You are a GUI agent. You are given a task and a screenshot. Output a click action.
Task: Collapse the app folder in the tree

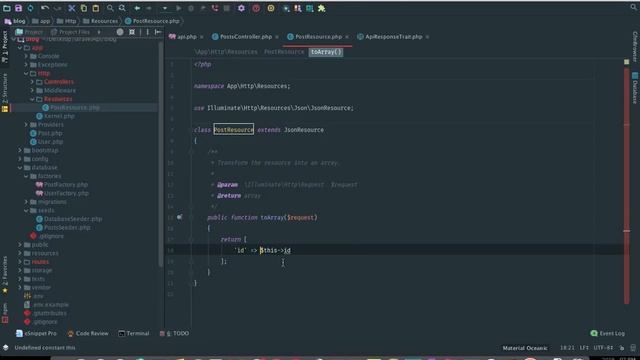[20, 48]
